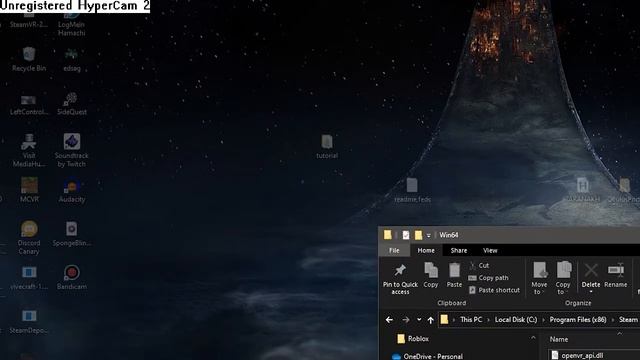Screen dimensions: 640x360
Task: Click the navigation pane scroll-up arrow
Action: pos(533,338)
